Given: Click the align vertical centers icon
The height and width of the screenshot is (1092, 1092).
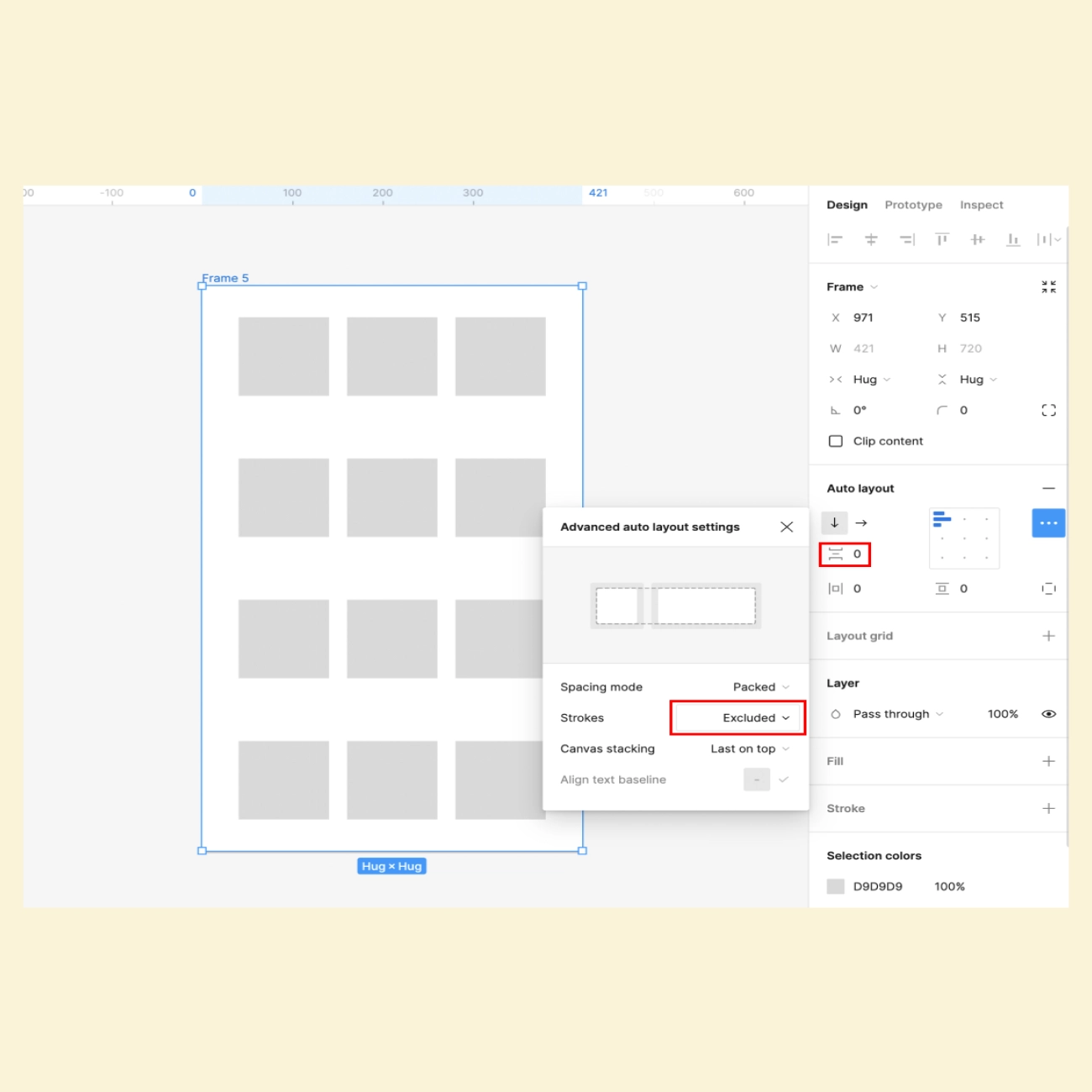Looking at the screenshot, I should pos(978,240).
